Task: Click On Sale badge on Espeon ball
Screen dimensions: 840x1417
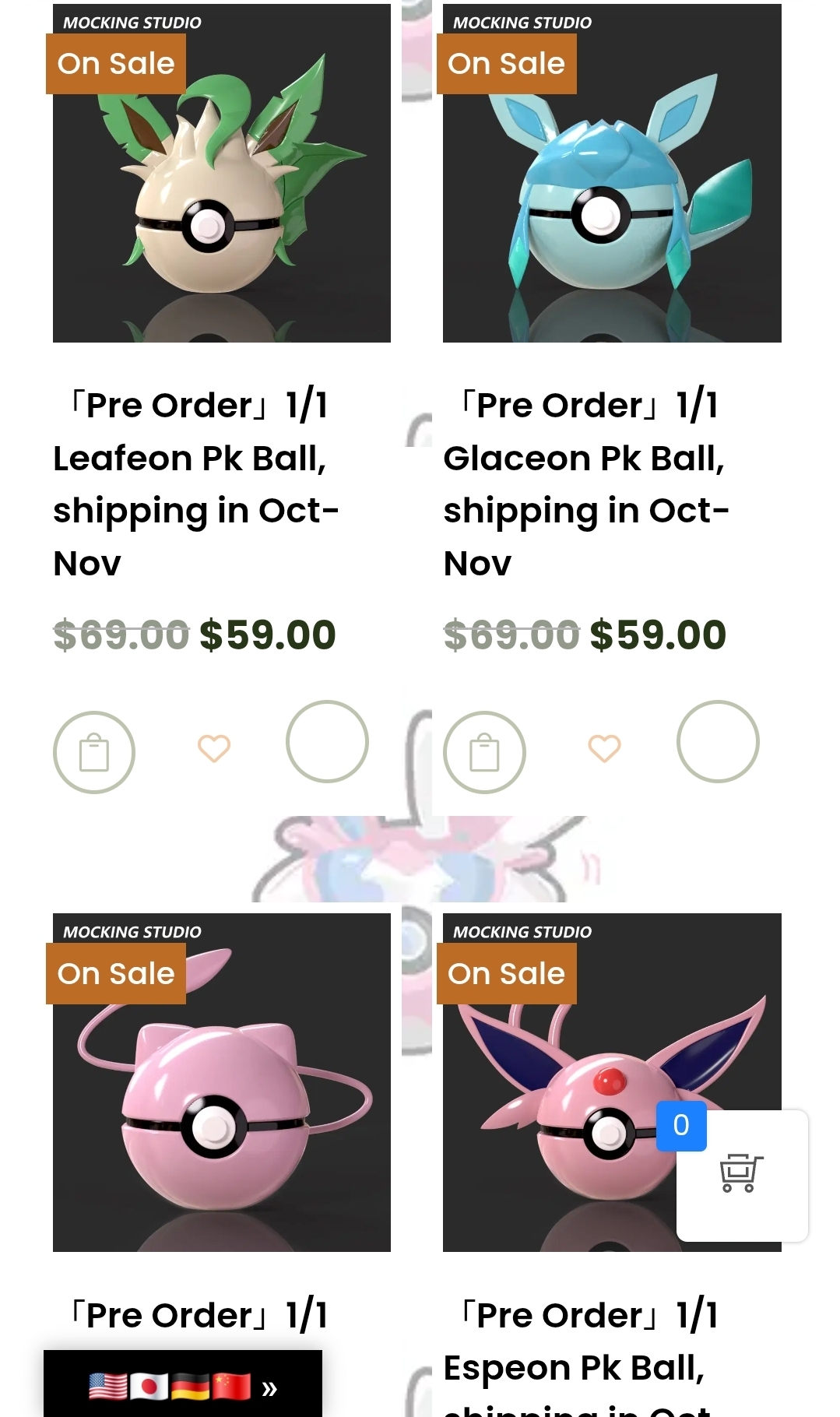Action: (x=506, y=973)
